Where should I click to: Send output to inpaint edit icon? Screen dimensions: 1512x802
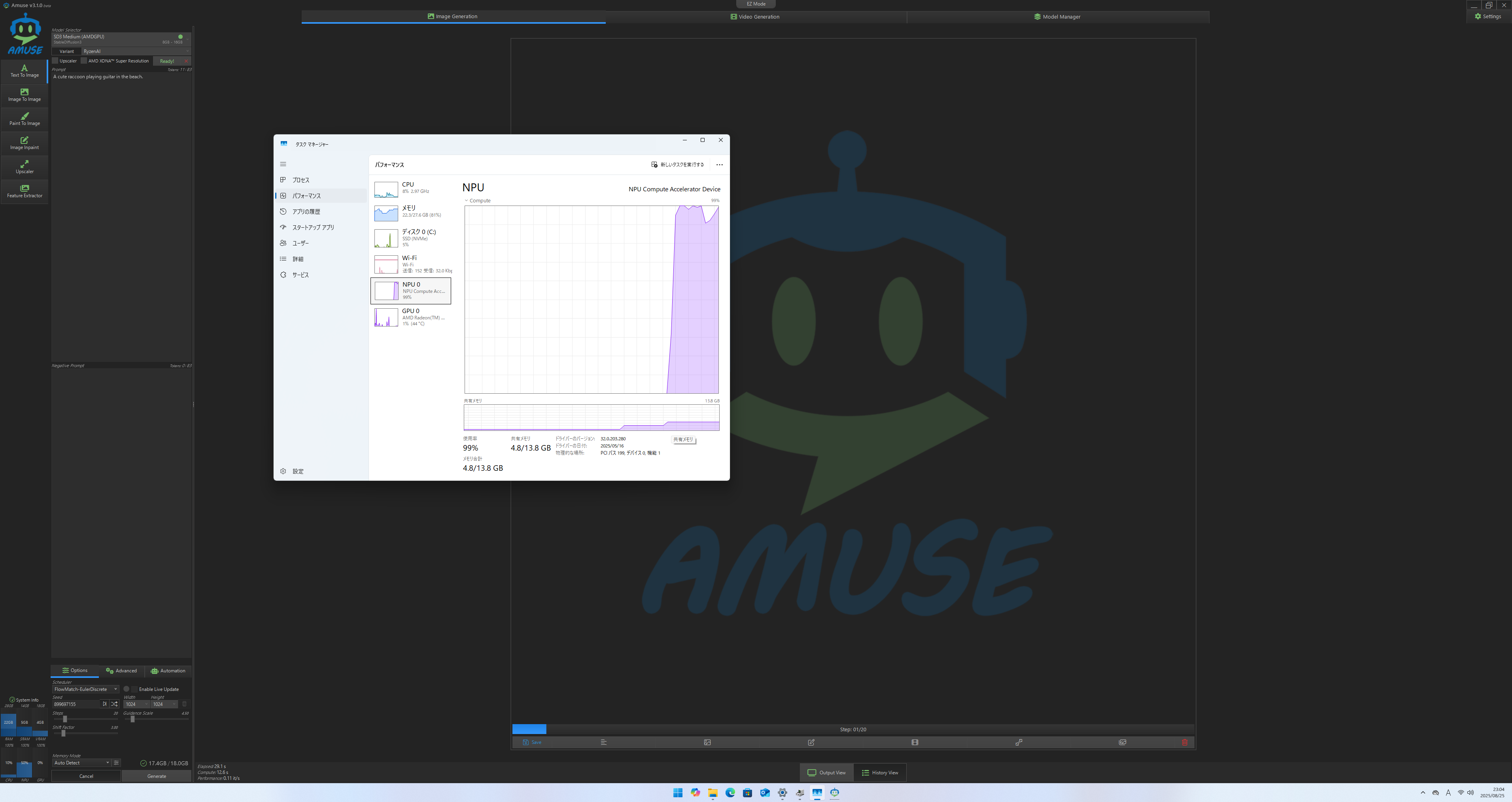point(811,742)
